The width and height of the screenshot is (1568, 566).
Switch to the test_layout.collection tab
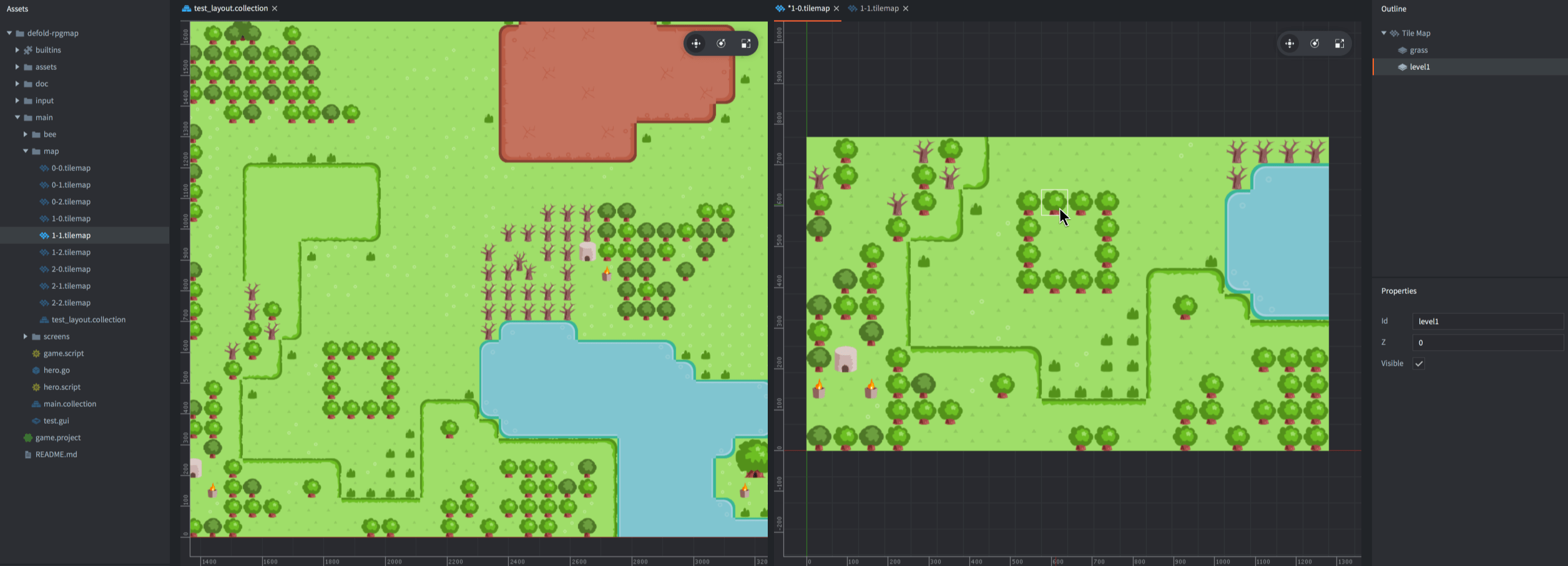230,9
